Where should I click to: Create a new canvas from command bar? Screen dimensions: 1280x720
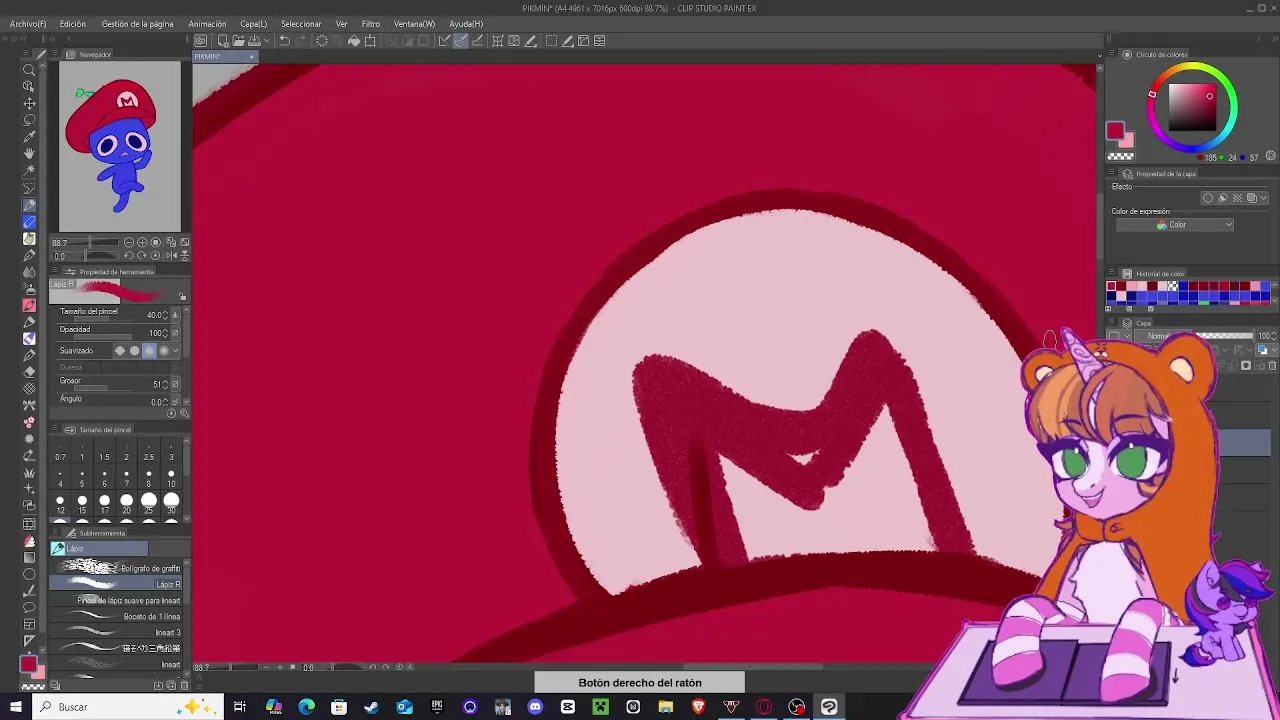pyautogui.click(x=223, y=41)
